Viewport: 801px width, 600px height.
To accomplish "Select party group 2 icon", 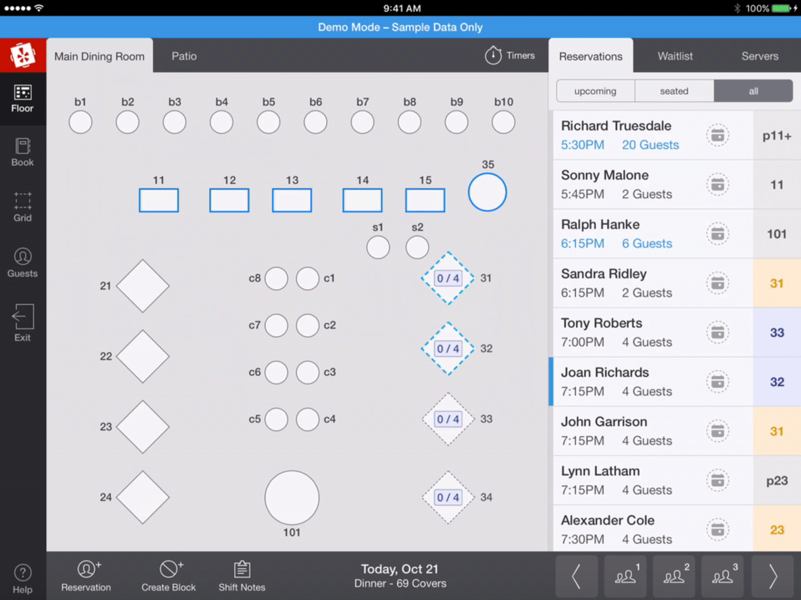I will point(674,577).
